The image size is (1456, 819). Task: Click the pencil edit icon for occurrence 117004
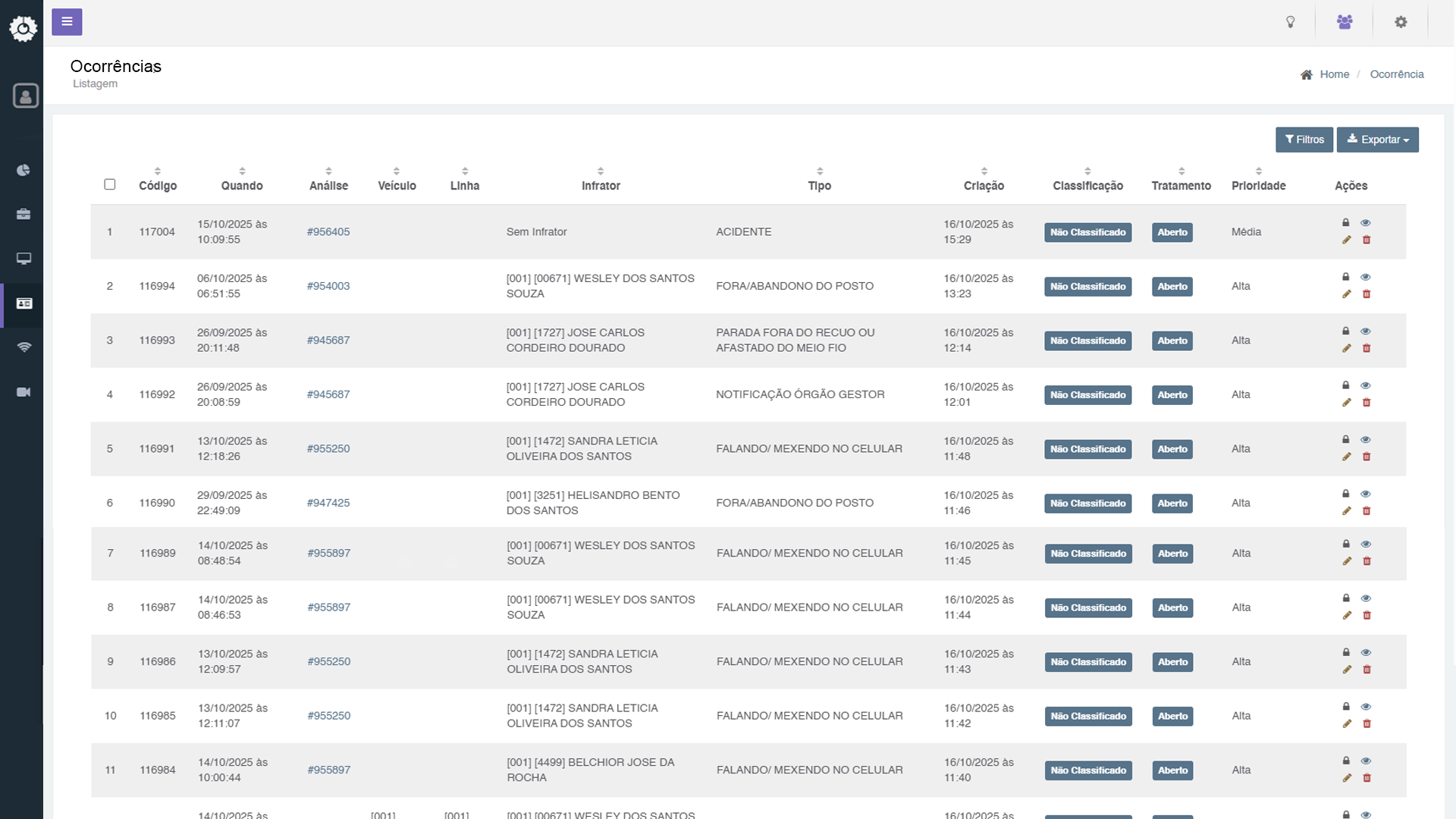[1346, 240]
